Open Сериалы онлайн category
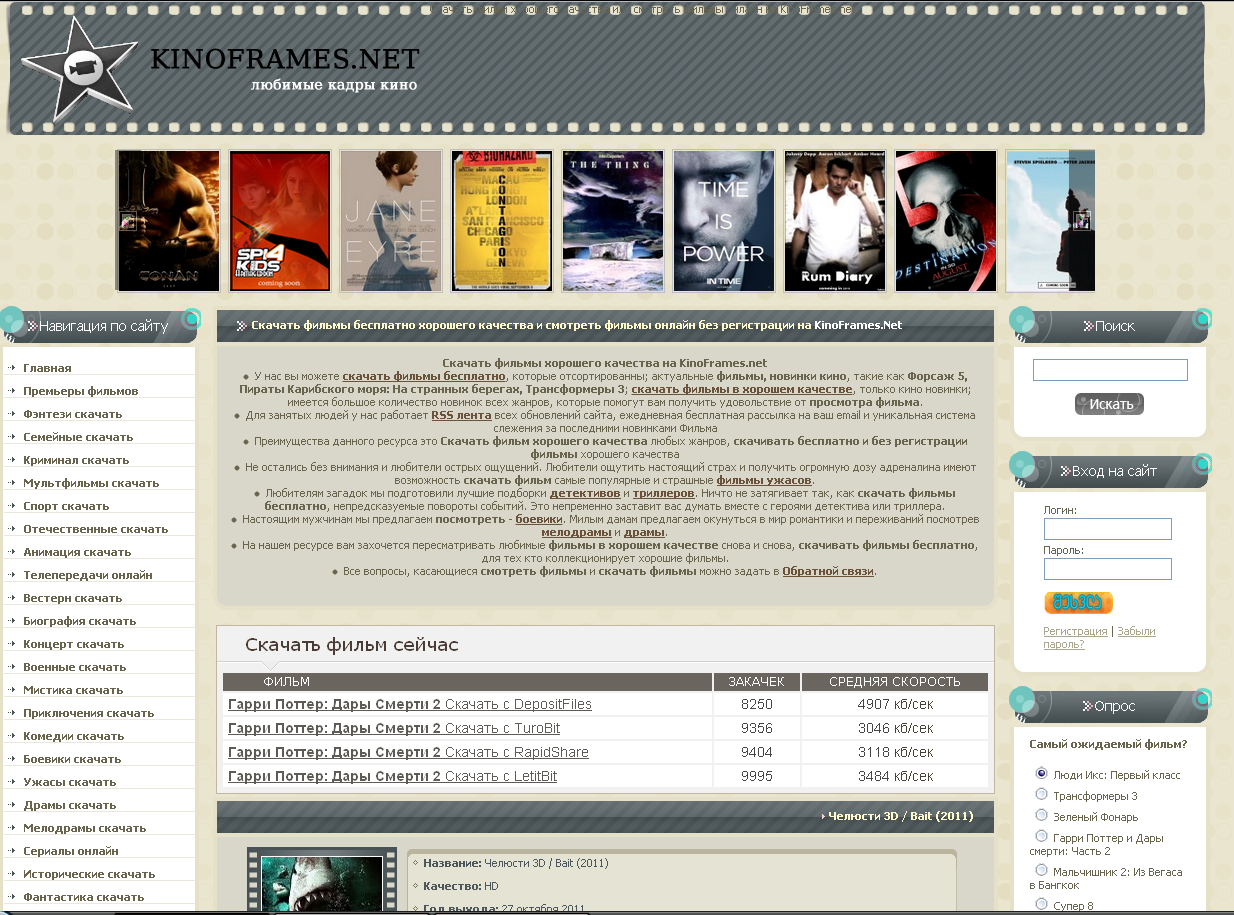 coord(71,851)
